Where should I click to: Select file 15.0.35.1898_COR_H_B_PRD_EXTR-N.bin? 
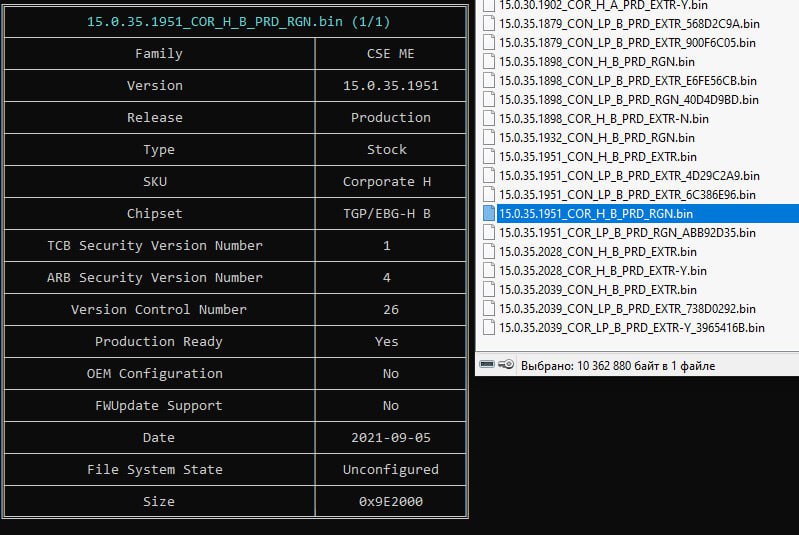point(603,118)
